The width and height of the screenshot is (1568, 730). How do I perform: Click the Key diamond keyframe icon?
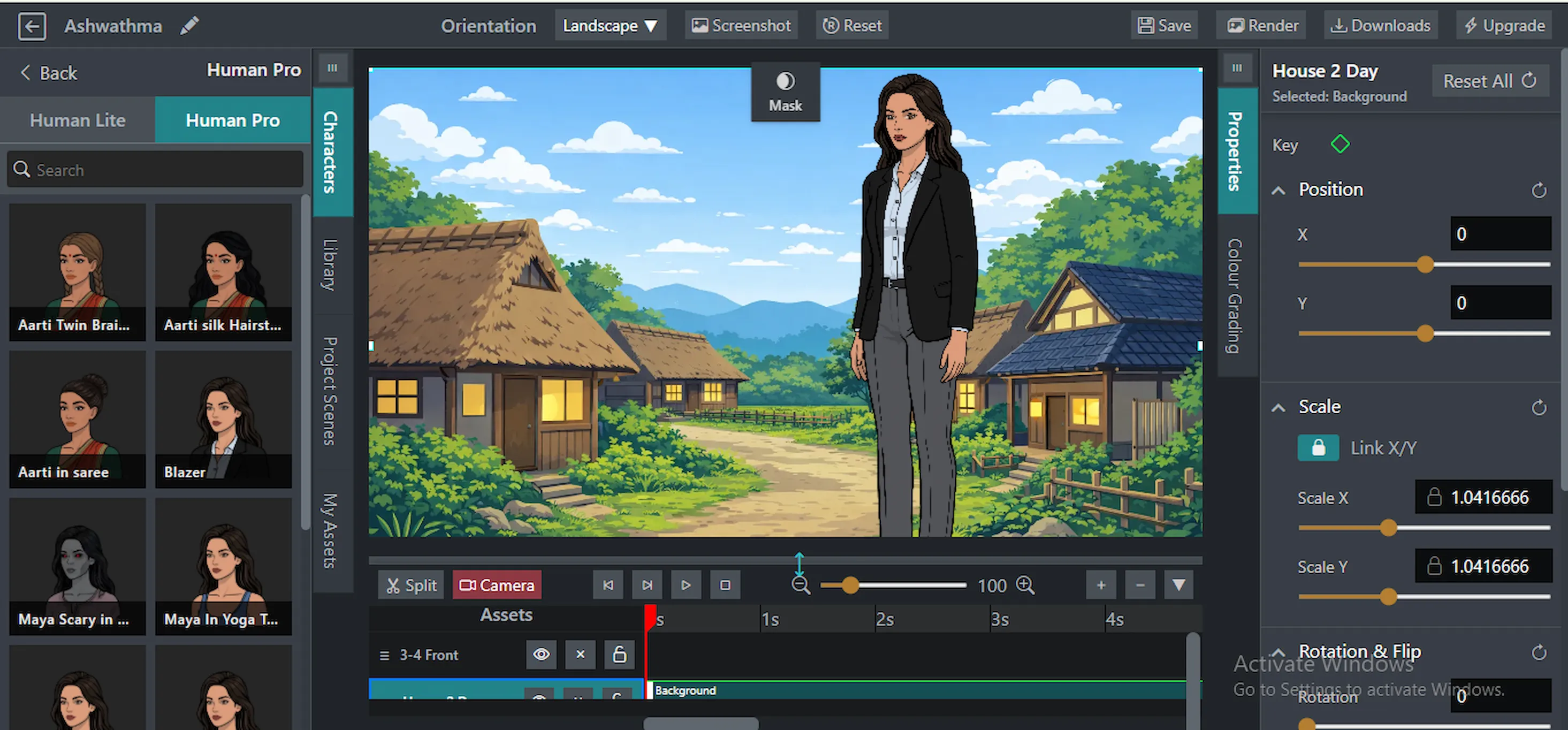coord(1339,145)
